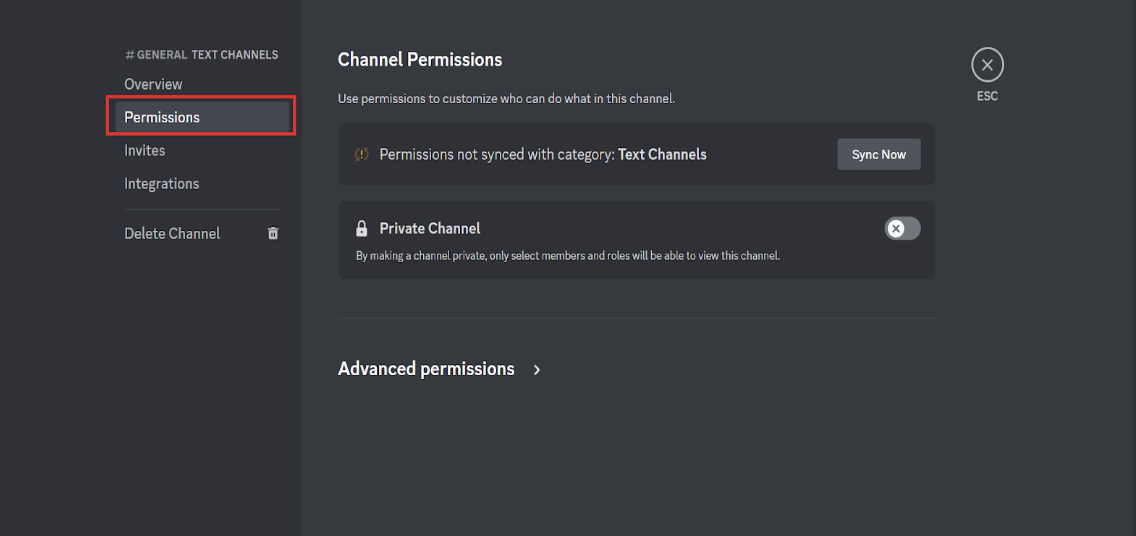Open the Integrations settings page
This screenshot has height=536, width=1136.
coord(162,183)
